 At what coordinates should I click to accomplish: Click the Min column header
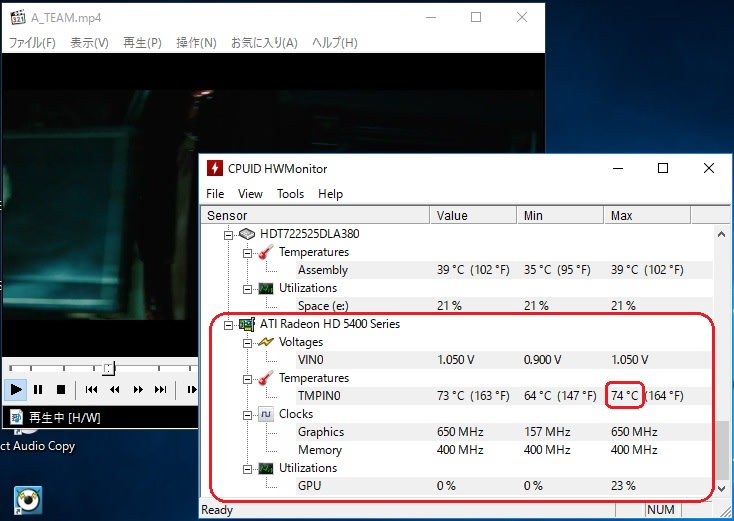tap(560, 215)
